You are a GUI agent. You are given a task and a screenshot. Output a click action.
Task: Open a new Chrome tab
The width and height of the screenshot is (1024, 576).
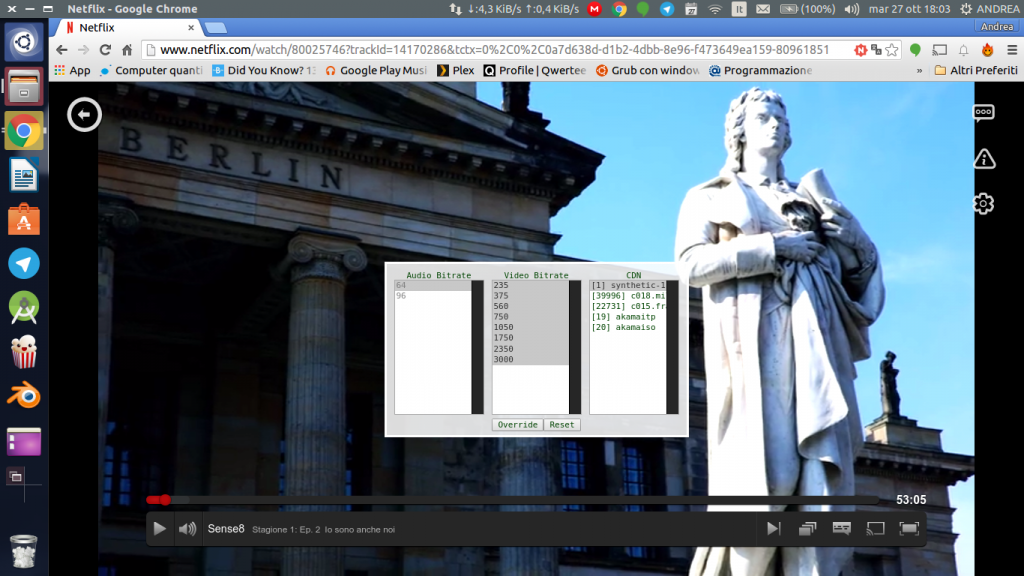(x=216, y=27)
